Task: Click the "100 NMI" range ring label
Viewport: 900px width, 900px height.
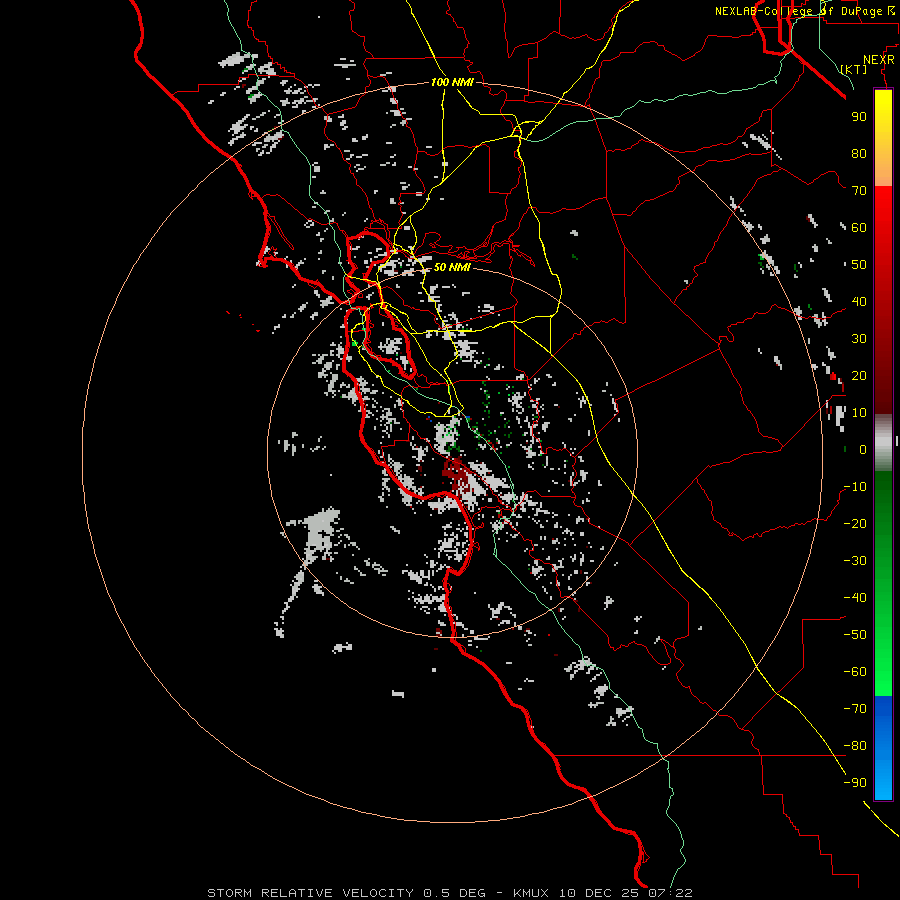Action: (452, 83)
